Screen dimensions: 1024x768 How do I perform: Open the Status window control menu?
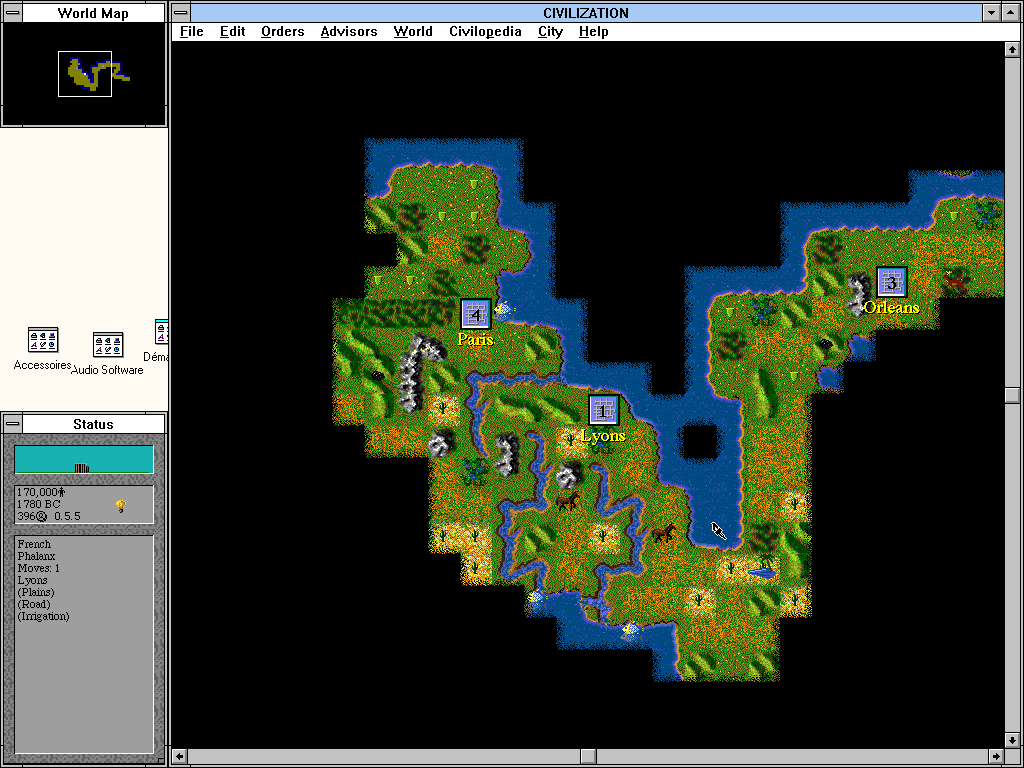[12, 424]
